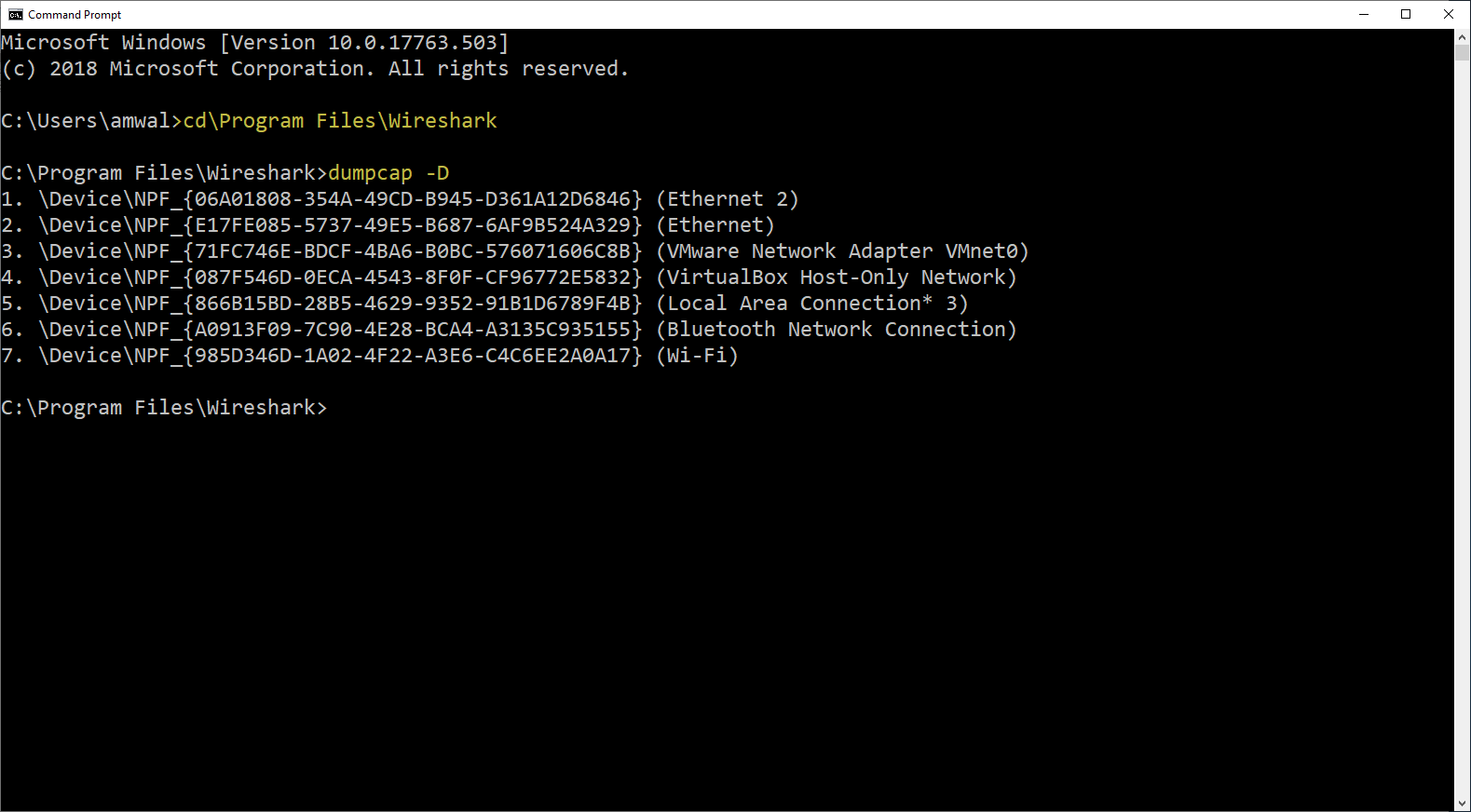Minimize the Command Prompt window
1471x812 pixels.
point(1364,14)
